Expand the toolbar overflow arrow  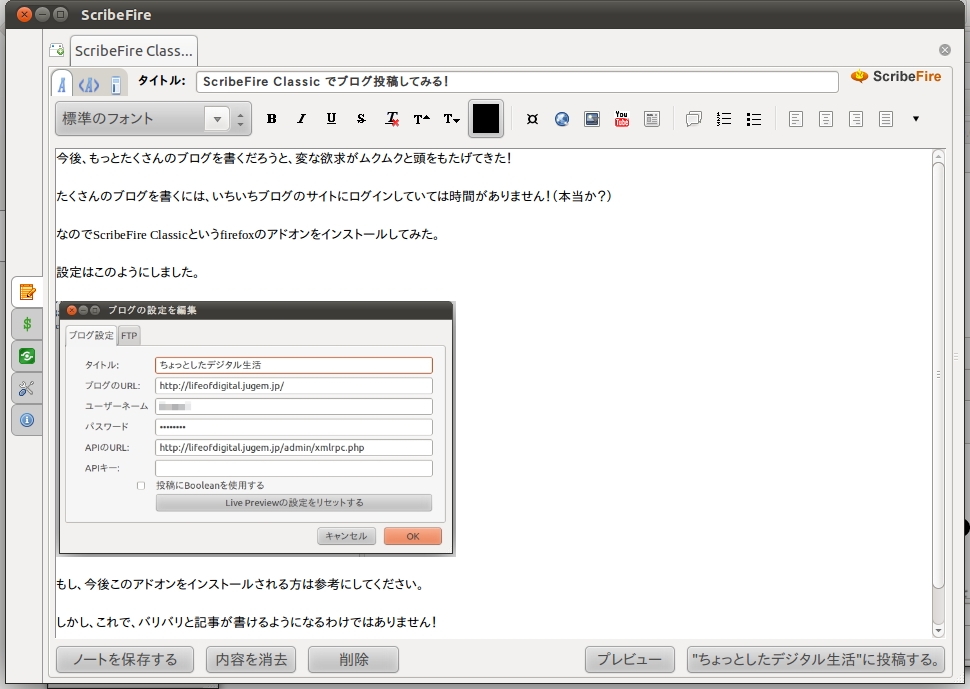(x=916, y=119)
